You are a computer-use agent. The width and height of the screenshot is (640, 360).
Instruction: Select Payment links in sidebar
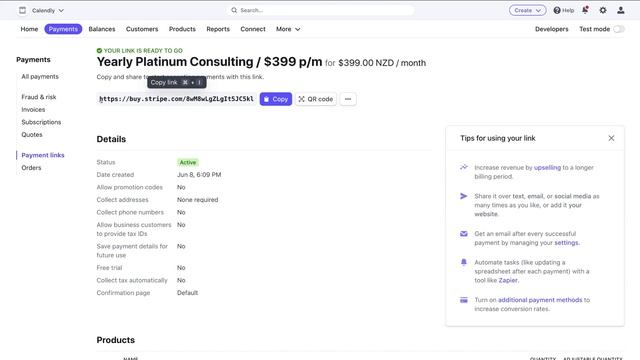pyautogui.click(x=43, y=155)
